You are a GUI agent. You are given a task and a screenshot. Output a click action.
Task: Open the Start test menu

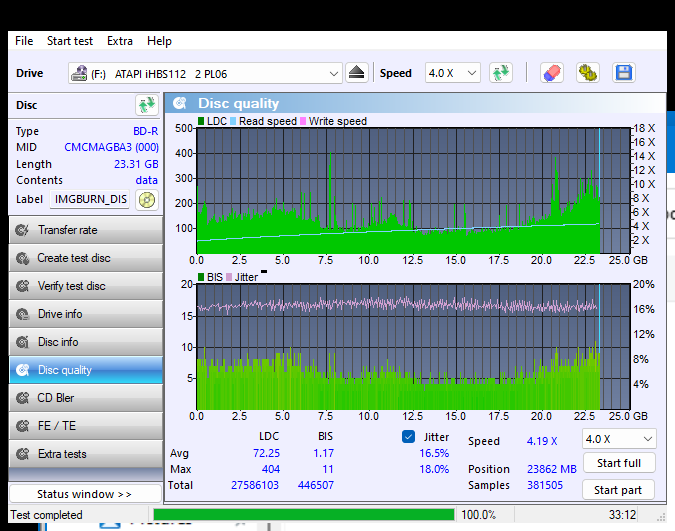pyautogui.click(x=70, y=41)
